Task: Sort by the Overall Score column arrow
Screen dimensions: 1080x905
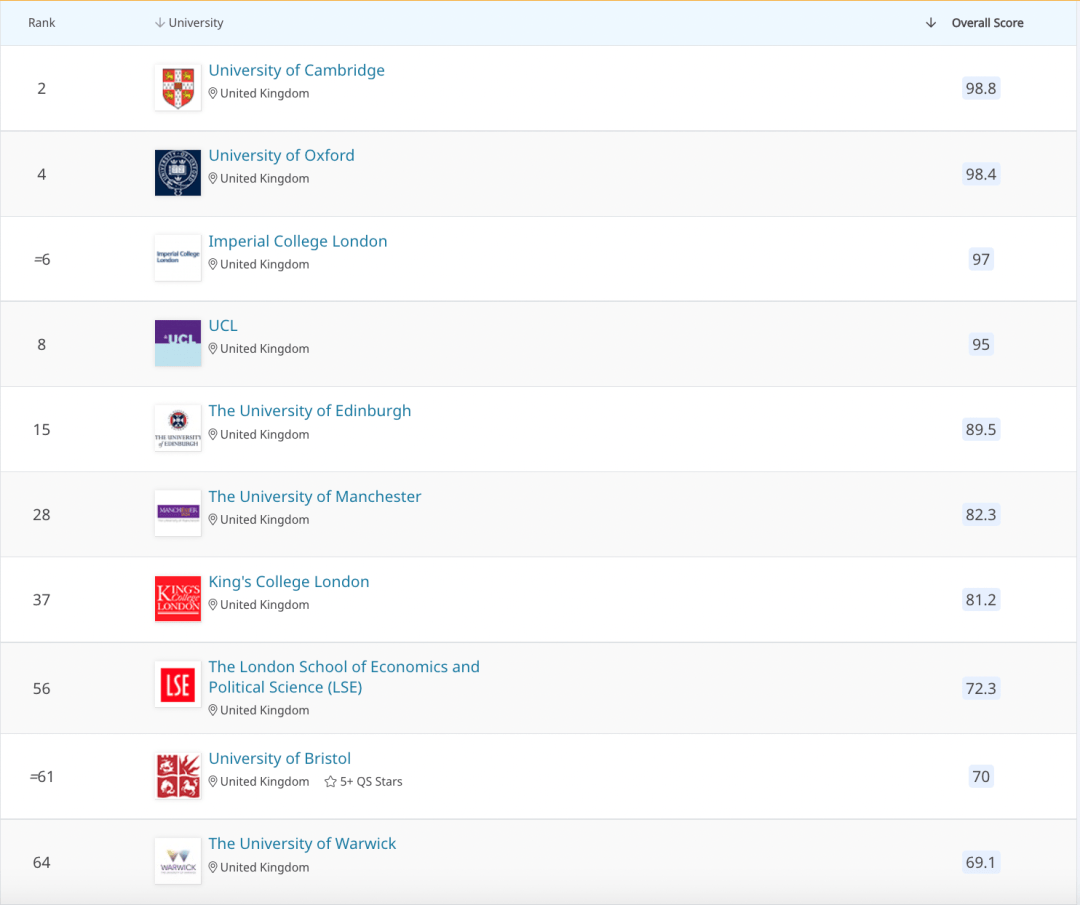Action: (x=931, y=22)
